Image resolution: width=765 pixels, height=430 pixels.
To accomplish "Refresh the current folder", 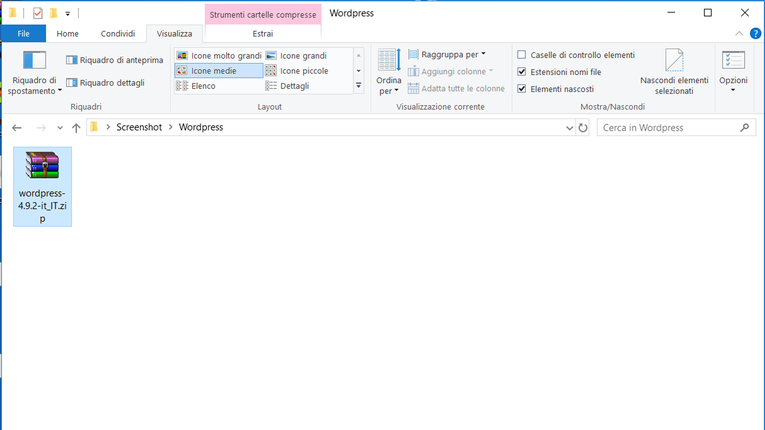I will (583, 128).
